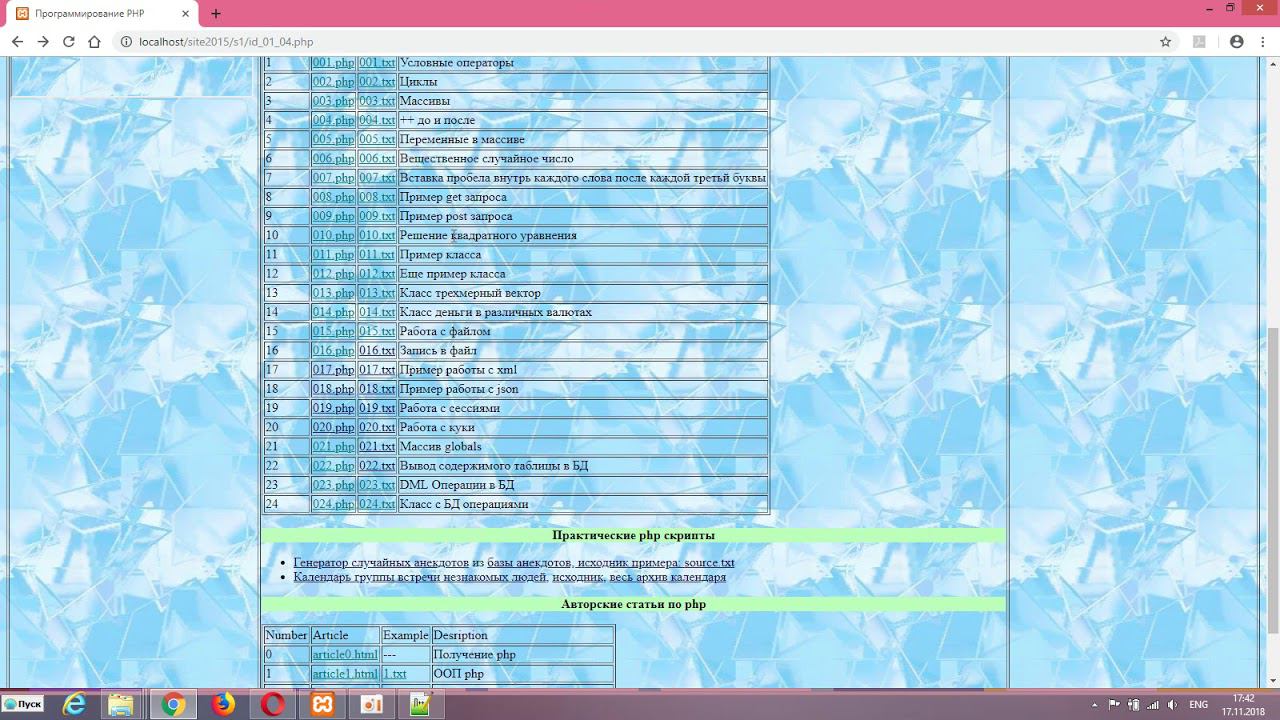The image size is (1280, 720).
Task: Open the 1.txt example link
Action: click(x=395, y=674)
